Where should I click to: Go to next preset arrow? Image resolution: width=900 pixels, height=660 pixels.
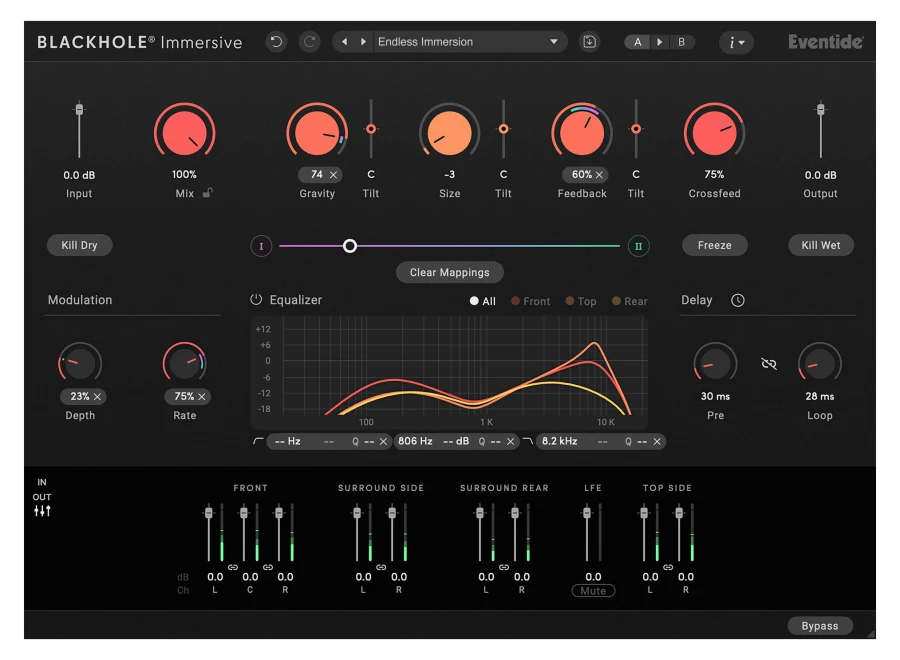coord(363,42)
